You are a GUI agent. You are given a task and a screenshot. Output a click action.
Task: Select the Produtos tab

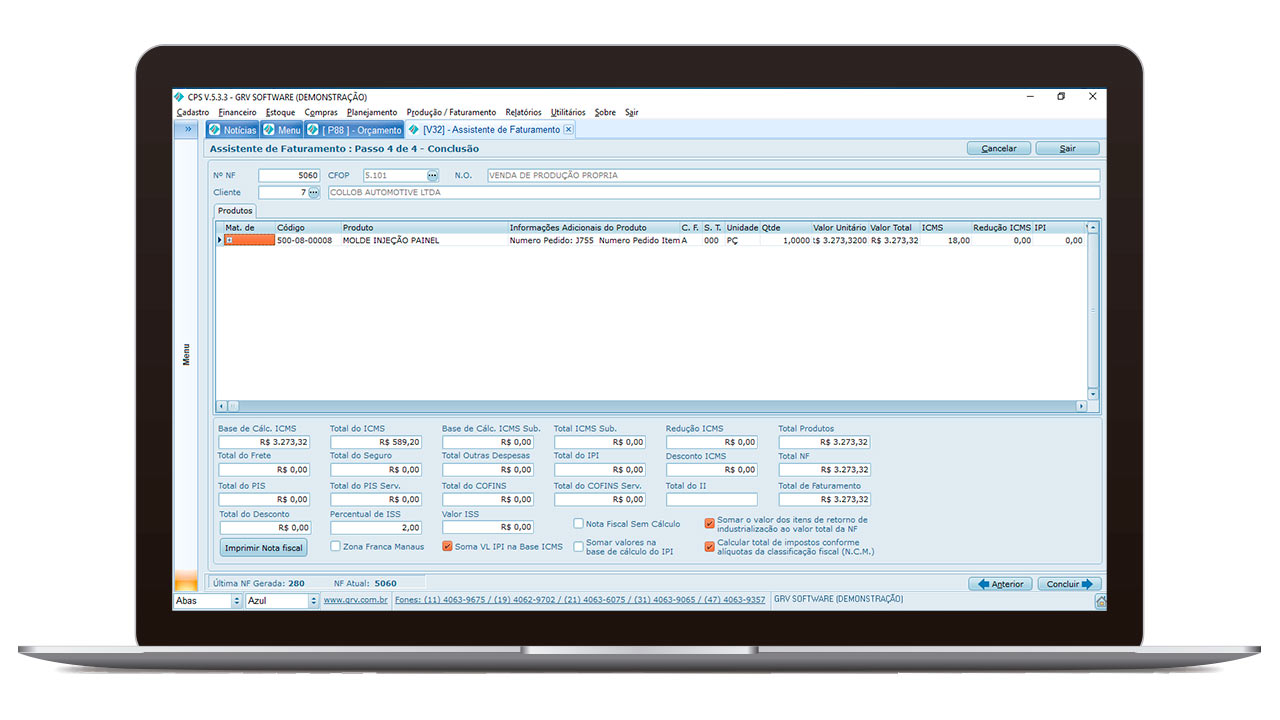tap(235, 211)
